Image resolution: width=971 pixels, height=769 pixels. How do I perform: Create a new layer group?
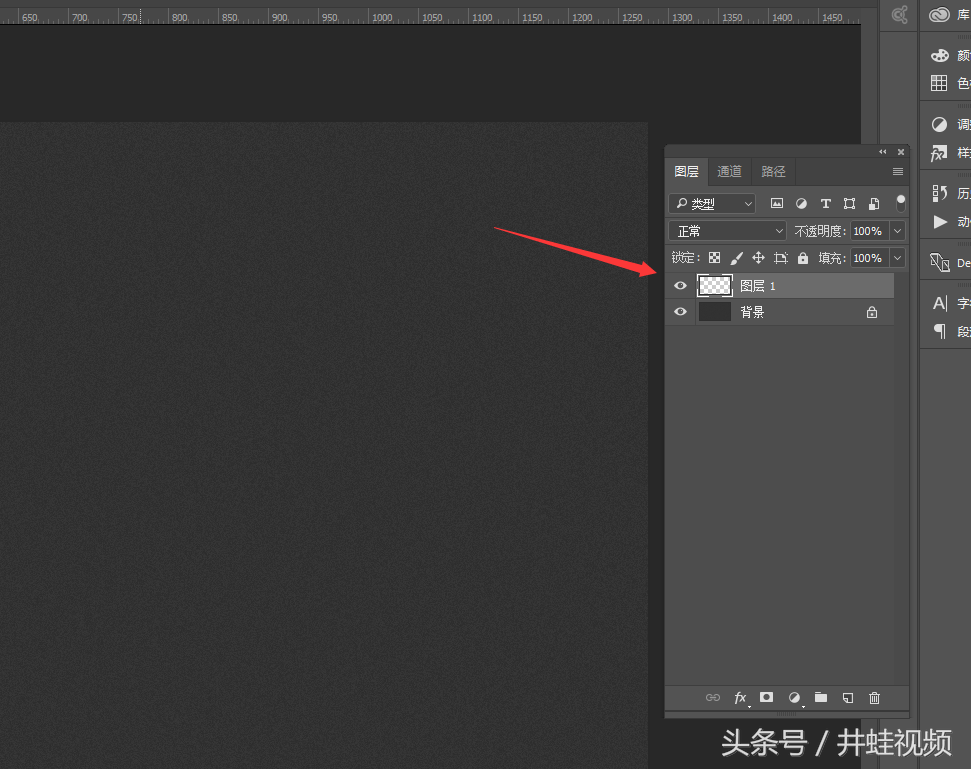pos(821,697)
